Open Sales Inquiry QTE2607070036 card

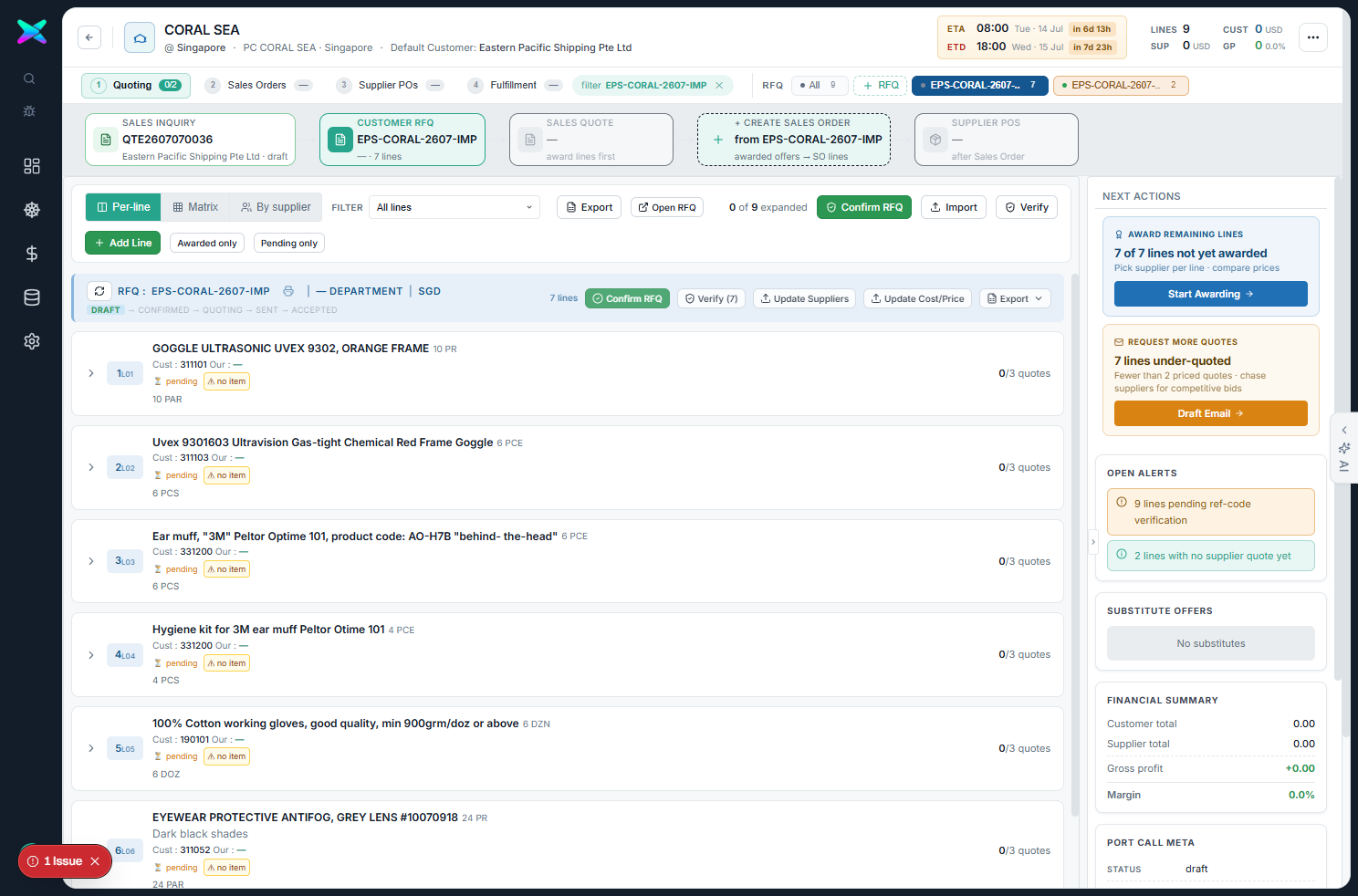[190, 140]
